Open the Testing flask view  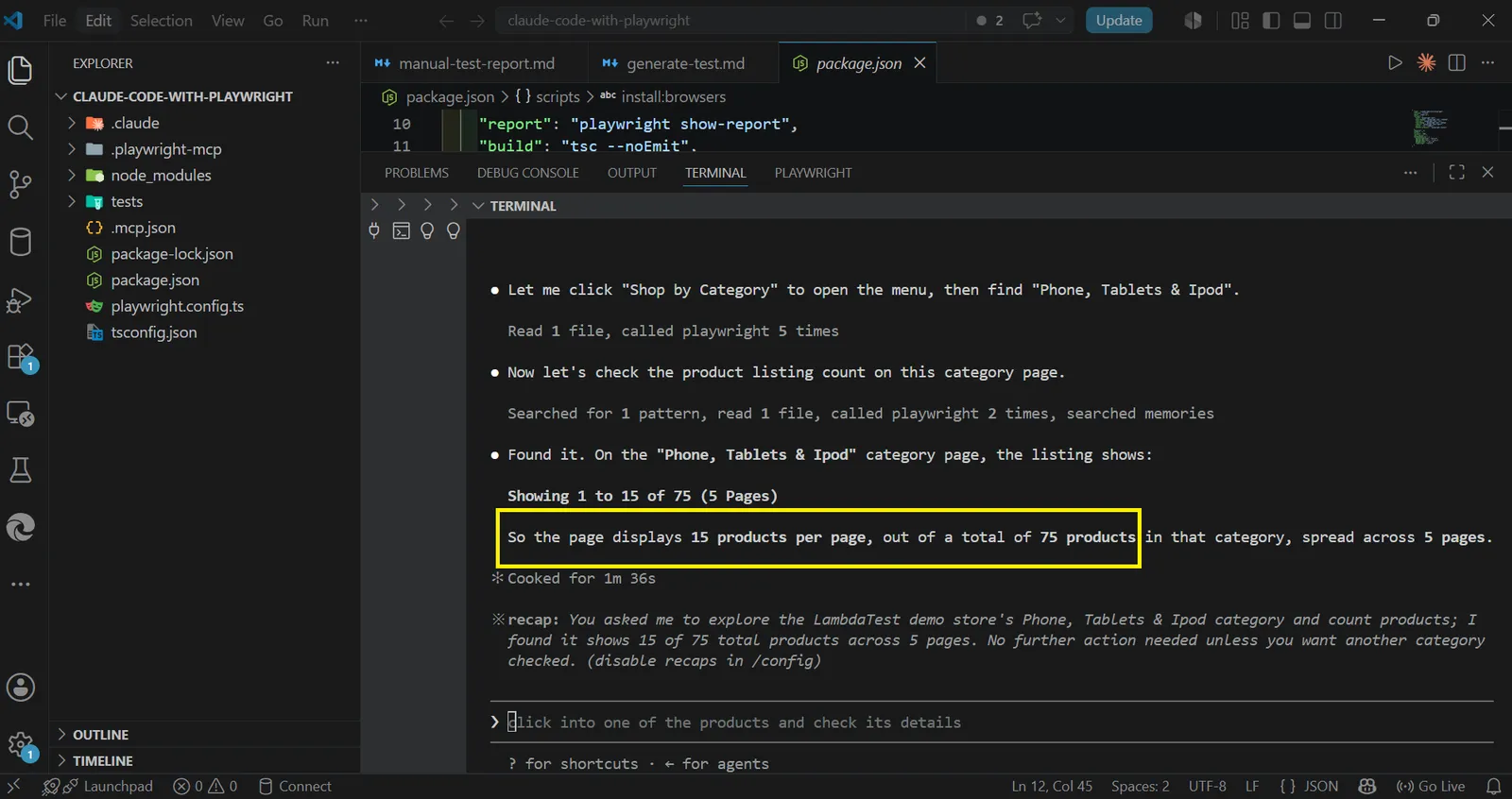20,470
